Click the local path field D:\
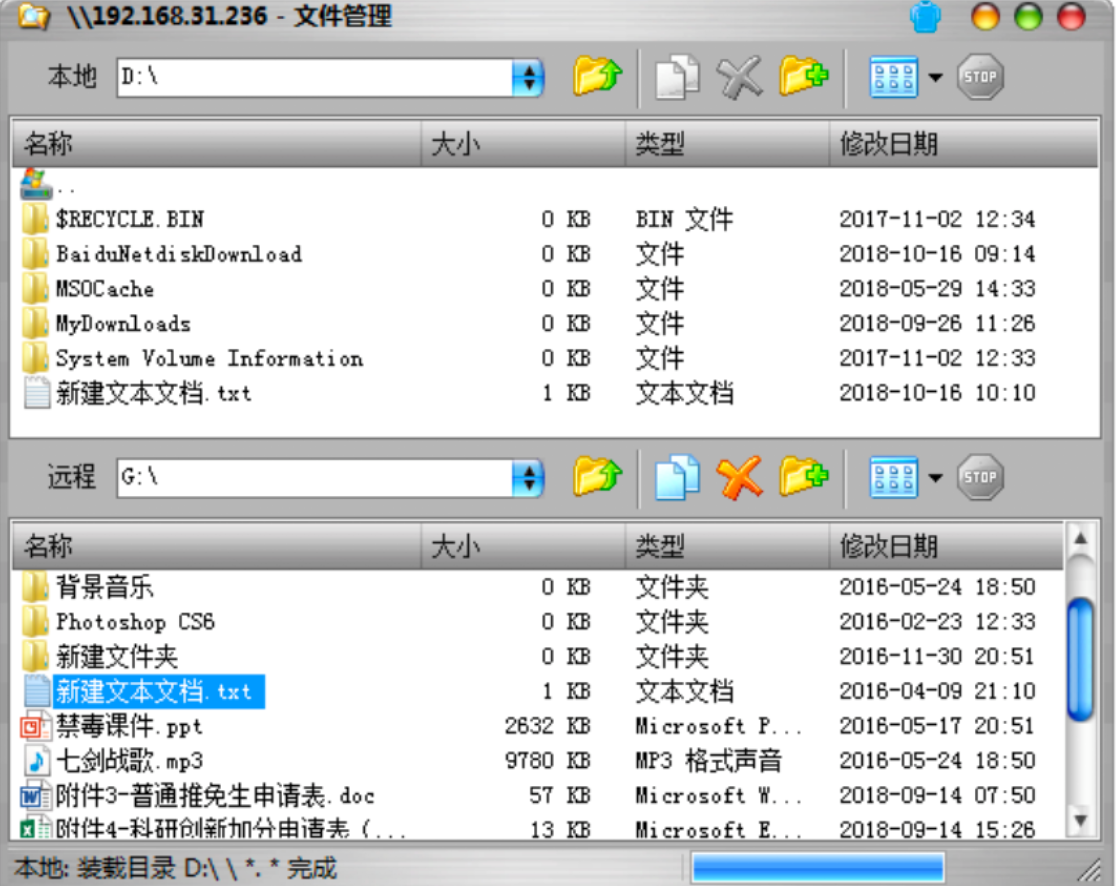This screenshot has height=886, width=1116. point(315,78)
